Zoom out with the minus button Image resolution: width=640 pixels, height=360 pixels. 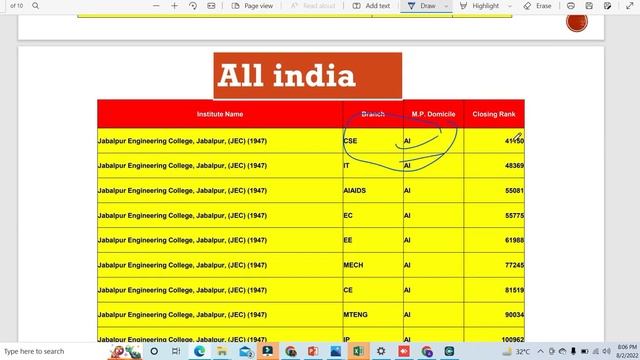(x=156, y=6)
